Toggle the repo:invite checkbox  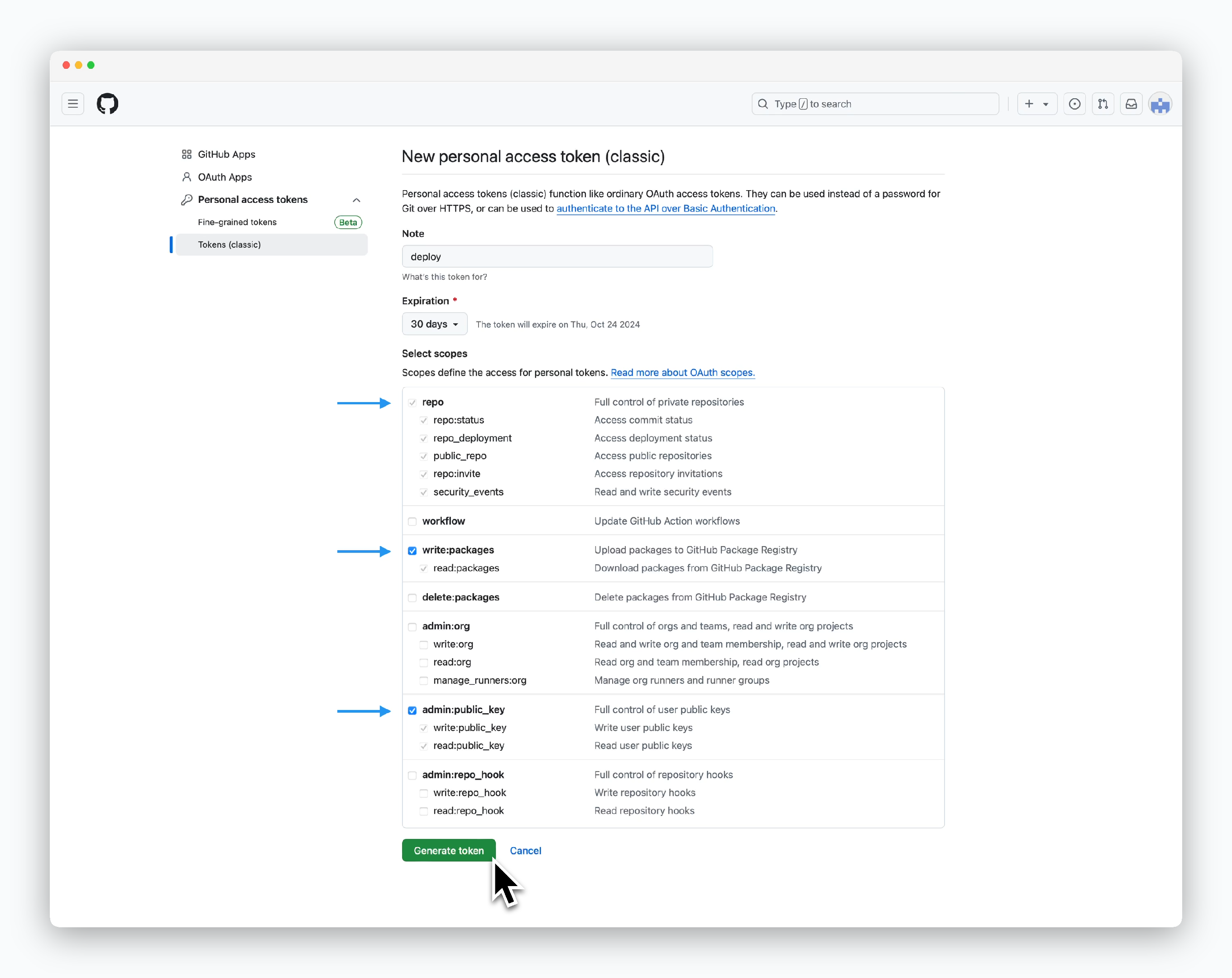click(x=423, y=475)
